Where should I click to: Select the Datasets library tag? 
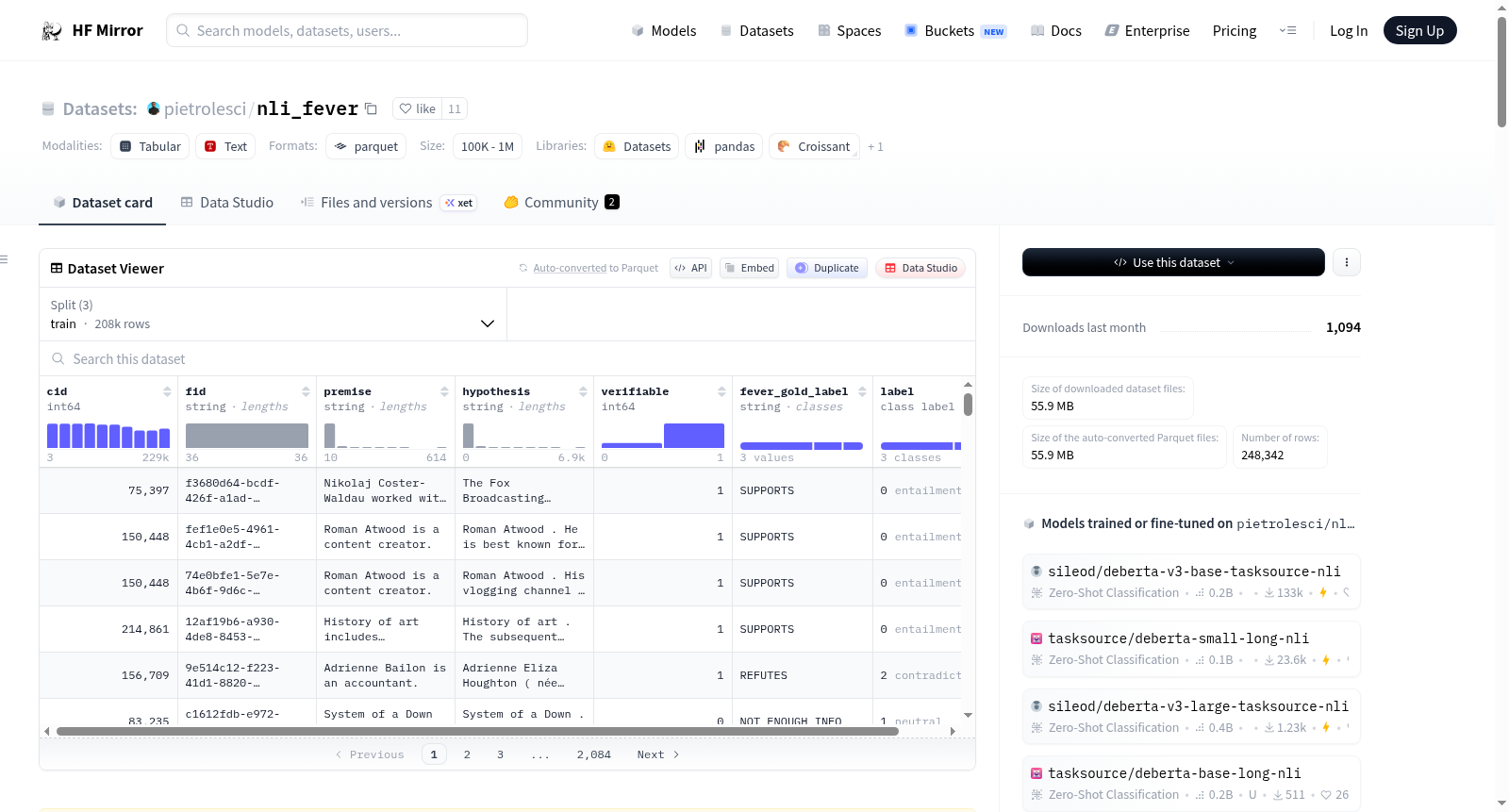coord(637,146)
